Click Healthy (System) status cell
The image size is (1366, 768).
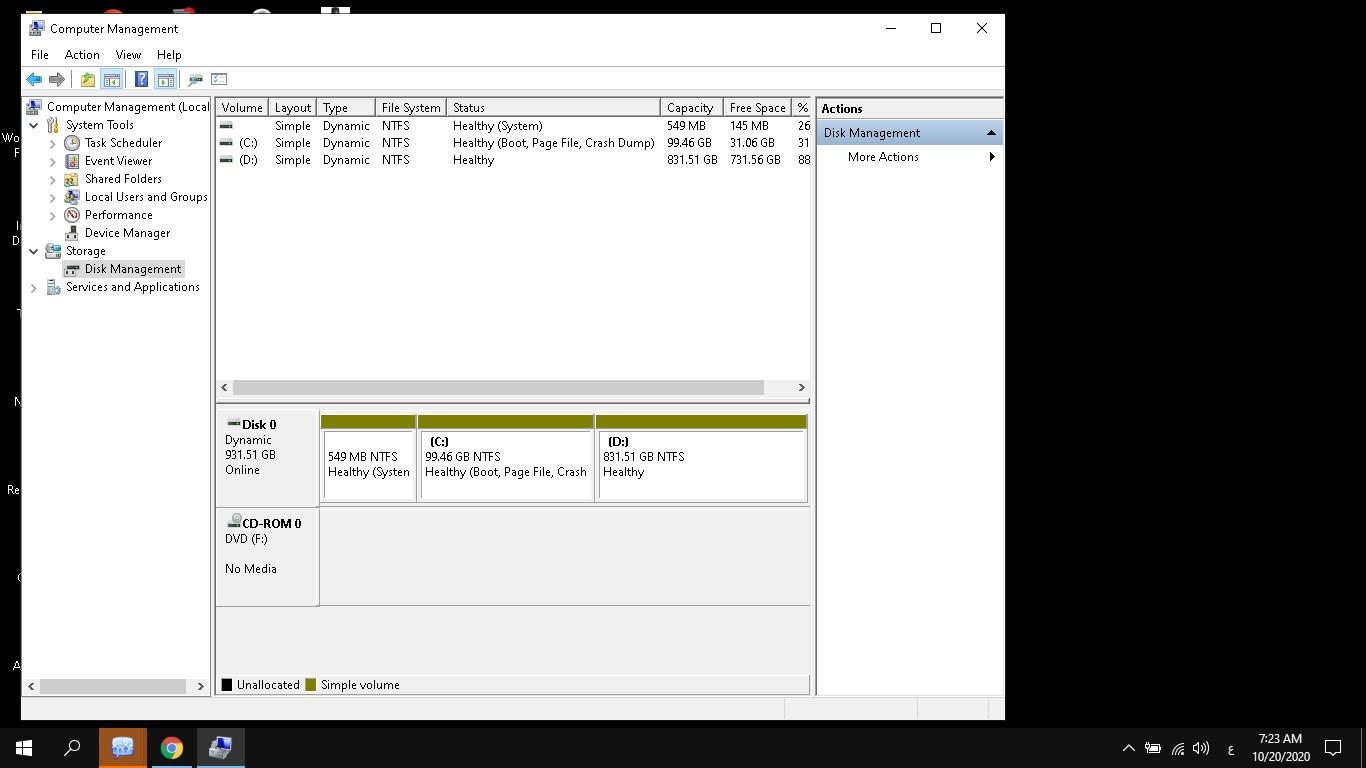[x=497, y=126]
